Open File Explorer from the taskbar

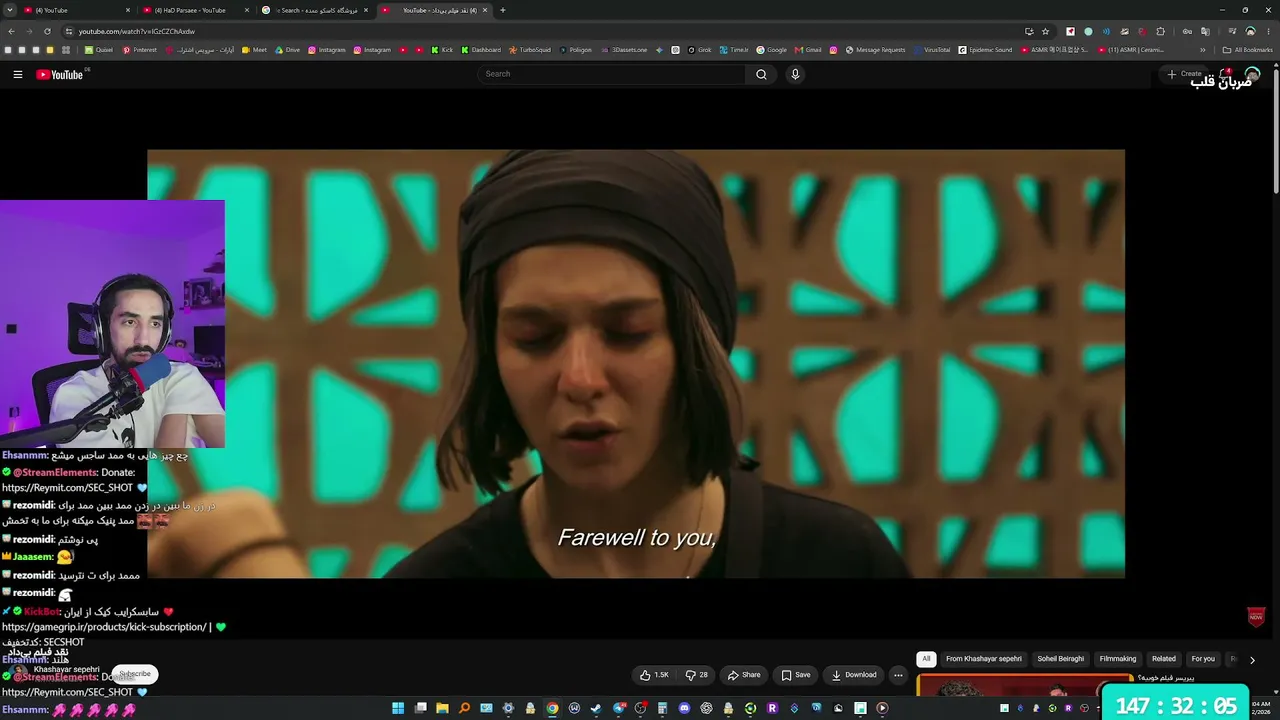tap(442, 708)
